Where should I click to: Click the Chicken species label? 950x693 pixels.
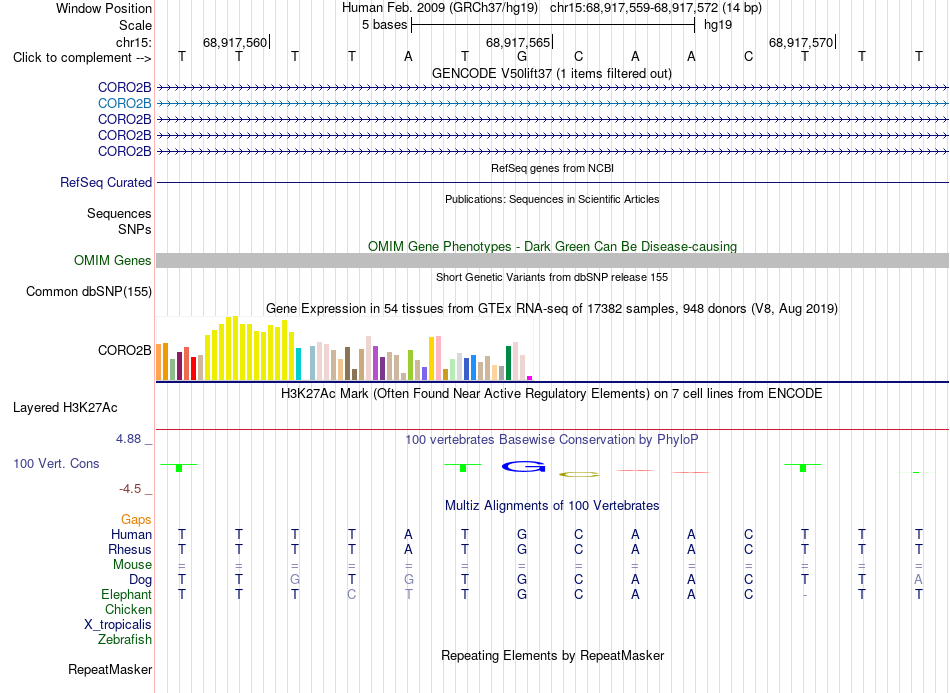(128, 609)
